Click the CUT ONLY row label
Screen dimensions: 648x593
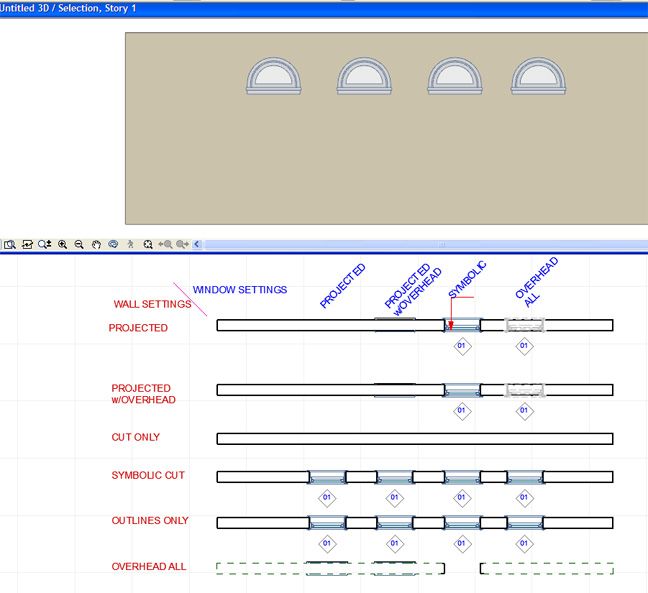(136, 437)
